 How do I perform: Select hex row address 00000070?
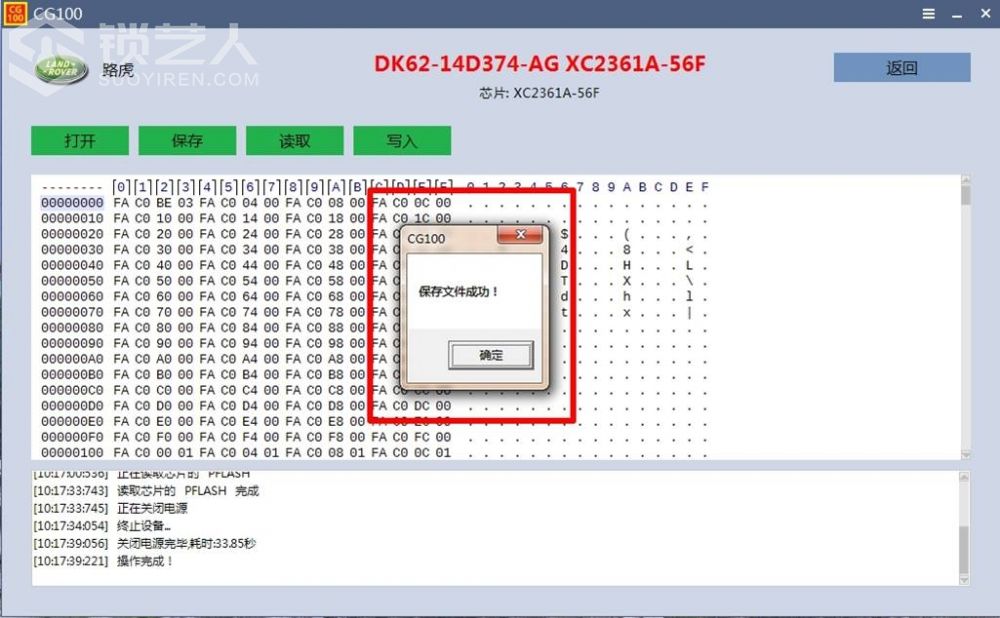click(72, 313)
